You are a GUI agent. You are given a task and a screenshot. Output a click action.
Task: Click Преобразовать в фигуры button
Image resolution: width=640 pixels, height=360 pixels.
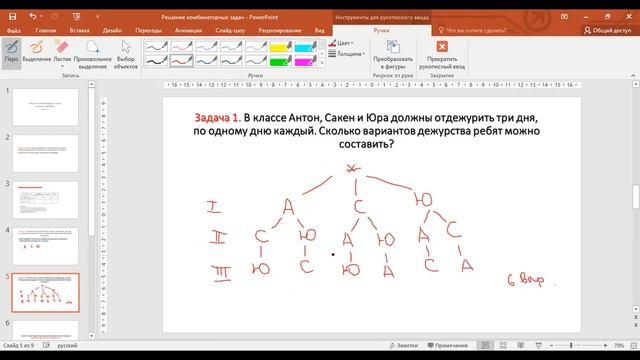coord(393,54)
